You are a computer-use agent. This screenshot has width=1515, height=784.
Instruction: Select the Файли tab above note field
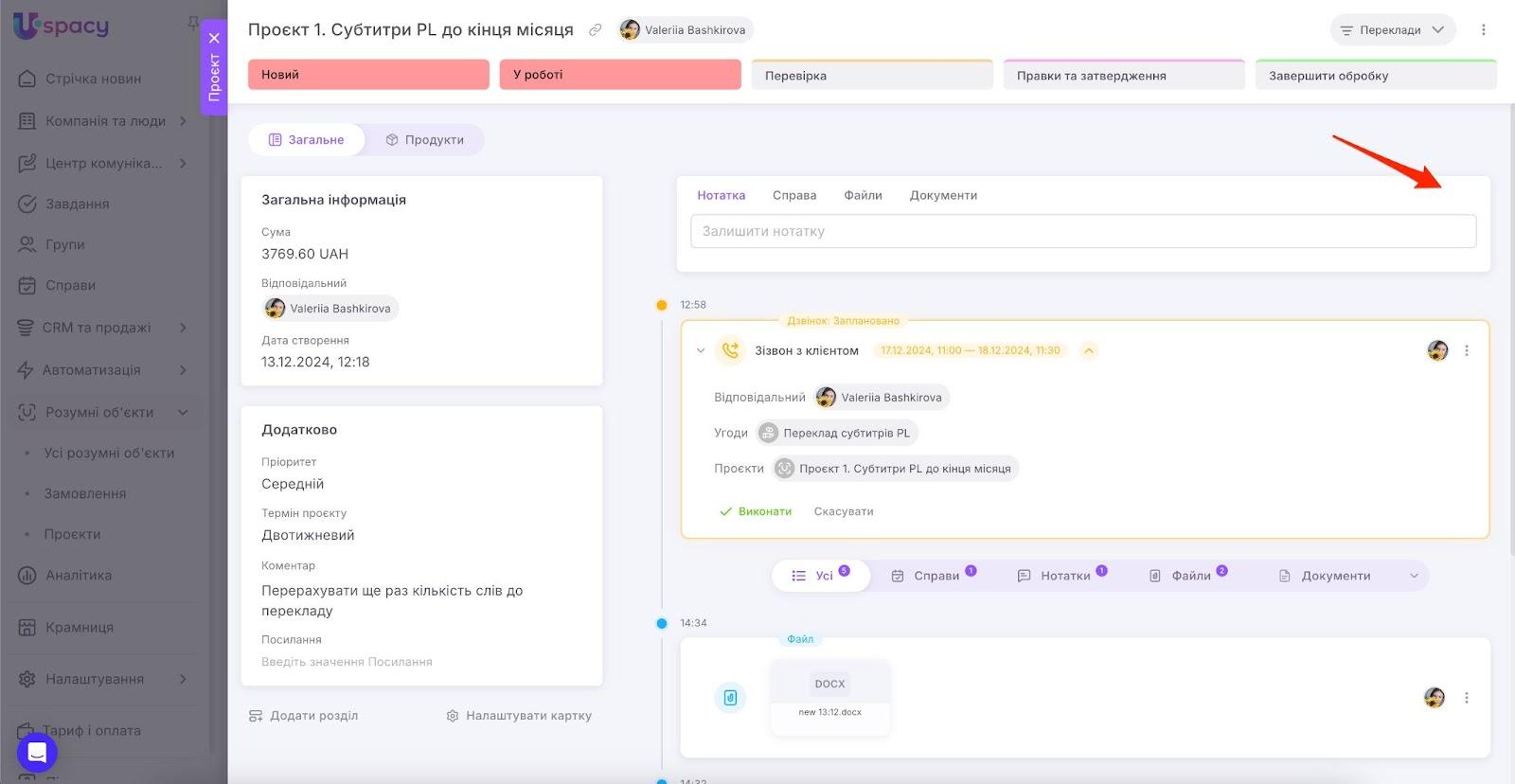click(863, 195)
